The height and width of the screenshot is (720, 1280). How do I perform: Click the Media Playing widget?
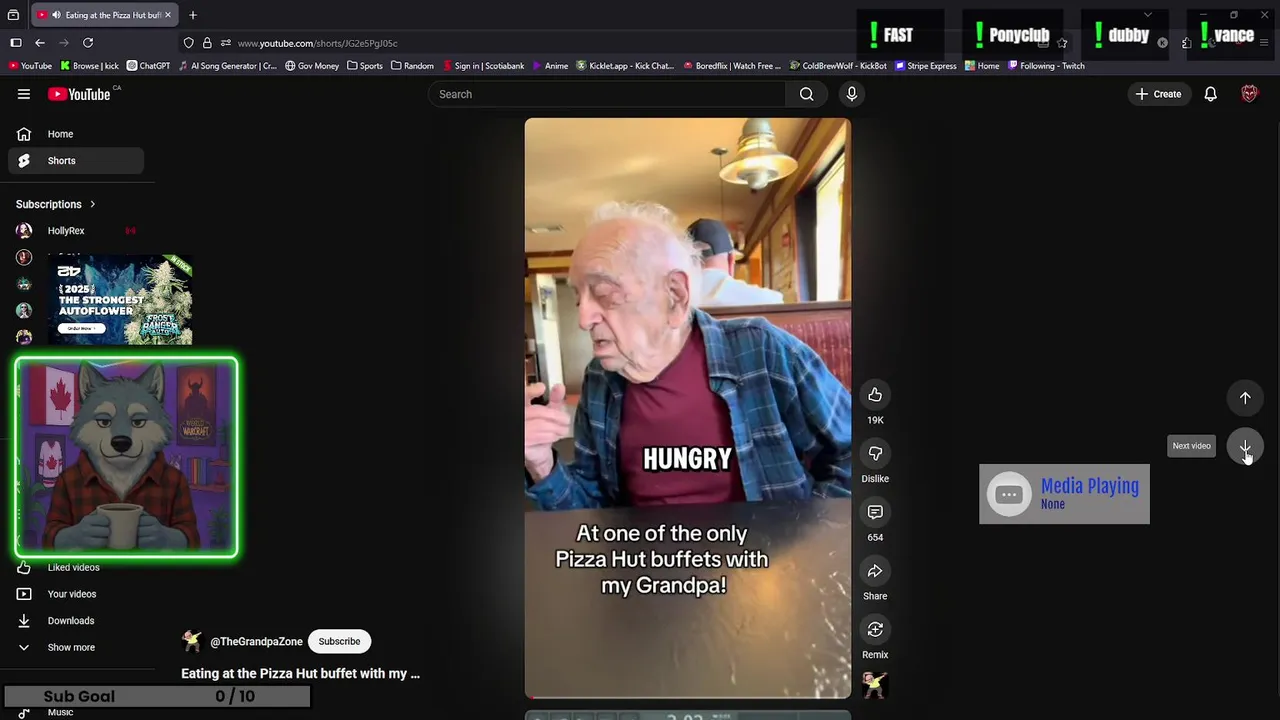1064,494
